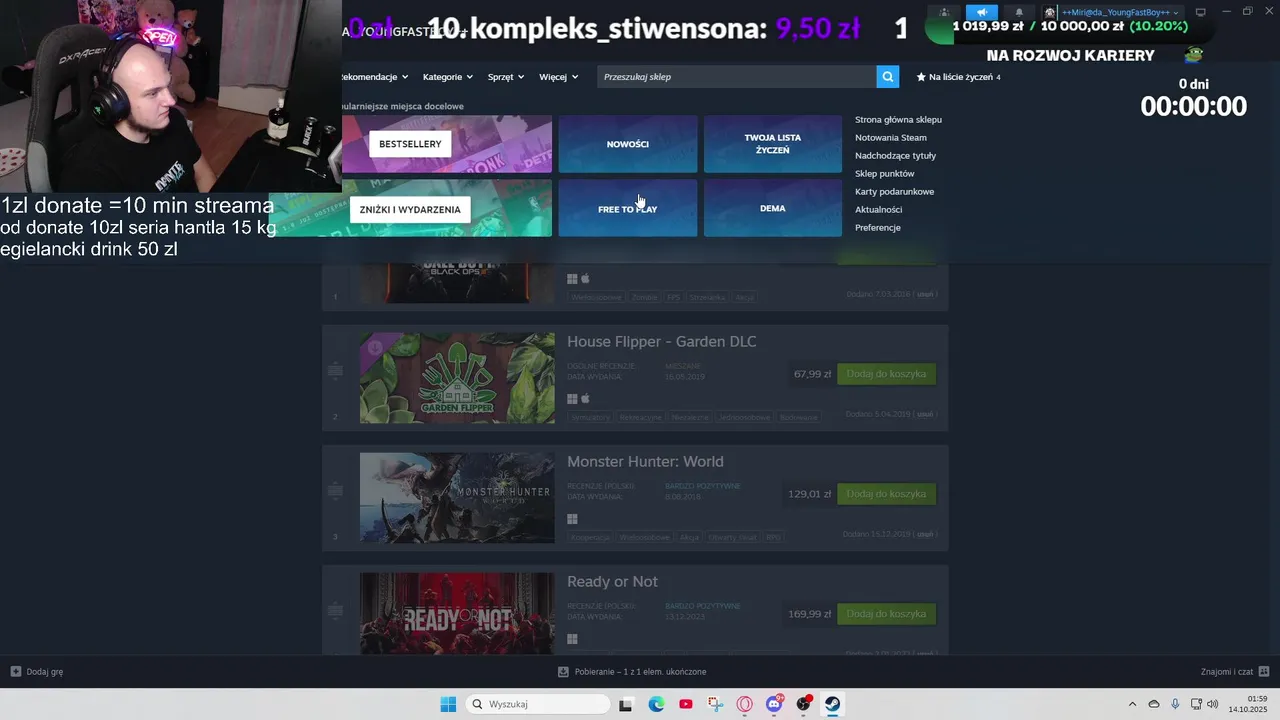Viewport: 1280px width, 720px height.
Task: Click the profile avatar next to username
Action: 1050,12
